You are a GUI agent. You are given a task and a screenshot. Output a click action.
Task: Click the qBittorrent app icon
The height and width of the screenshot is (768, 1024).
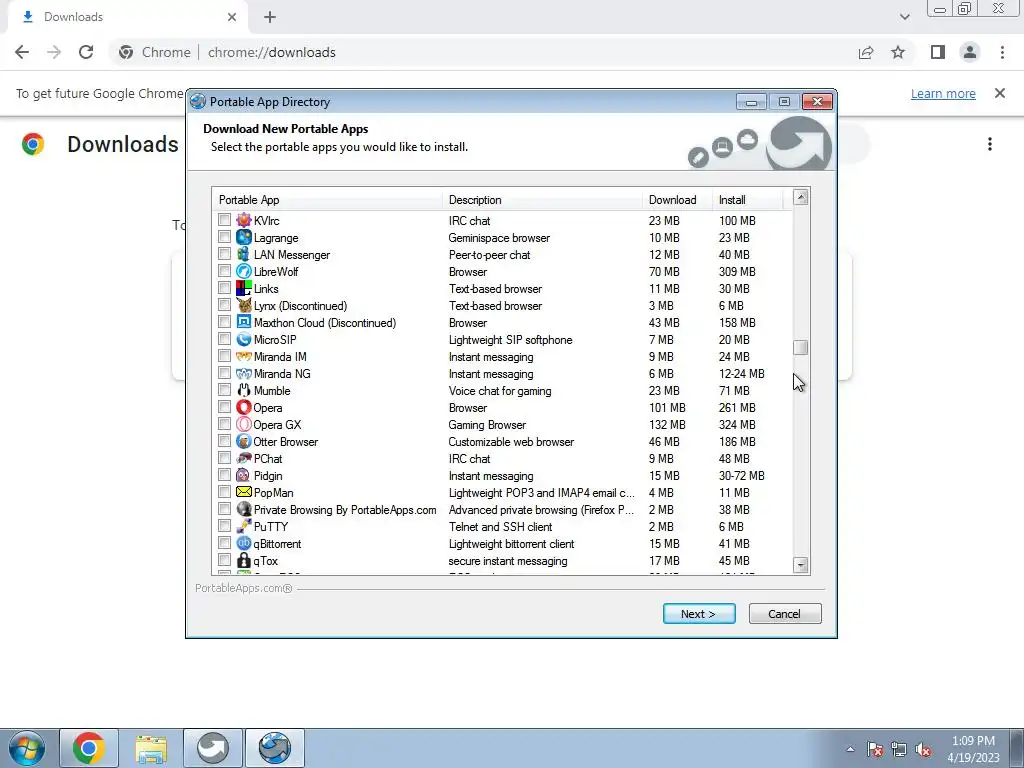(x=244, y=543)
